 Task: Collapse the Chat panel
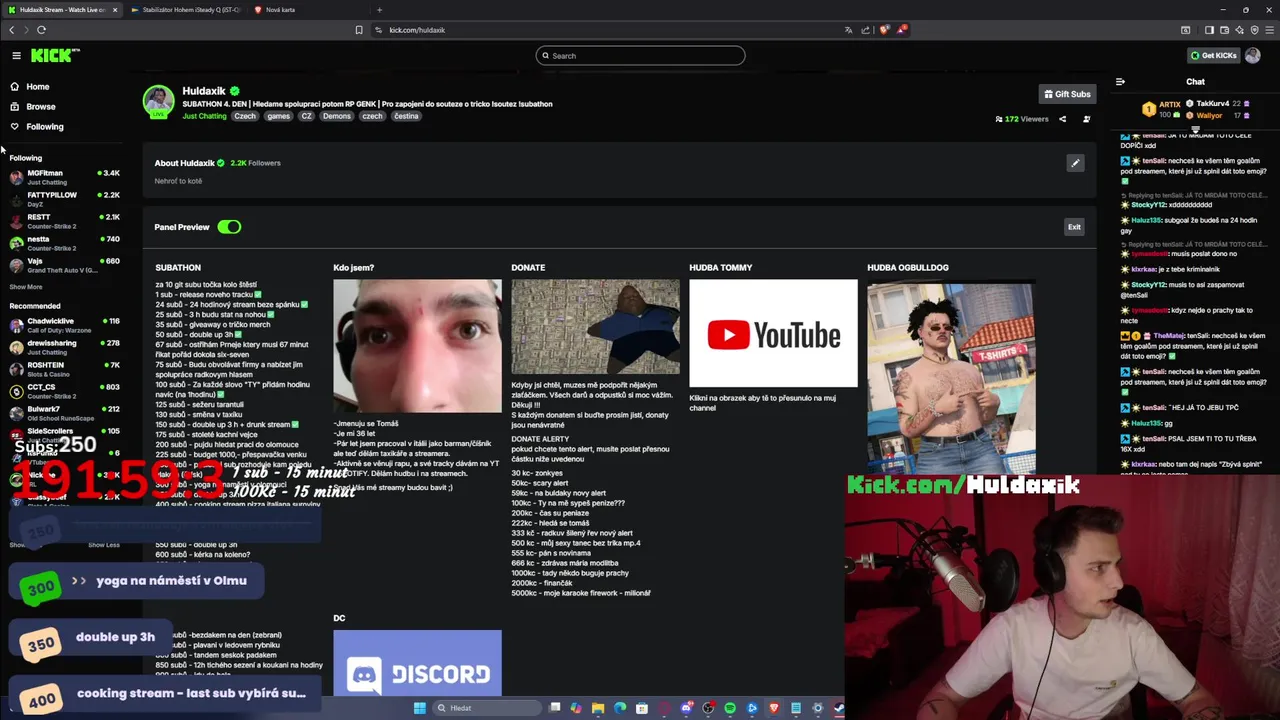pyautogui.click(x=1120, y=82)
